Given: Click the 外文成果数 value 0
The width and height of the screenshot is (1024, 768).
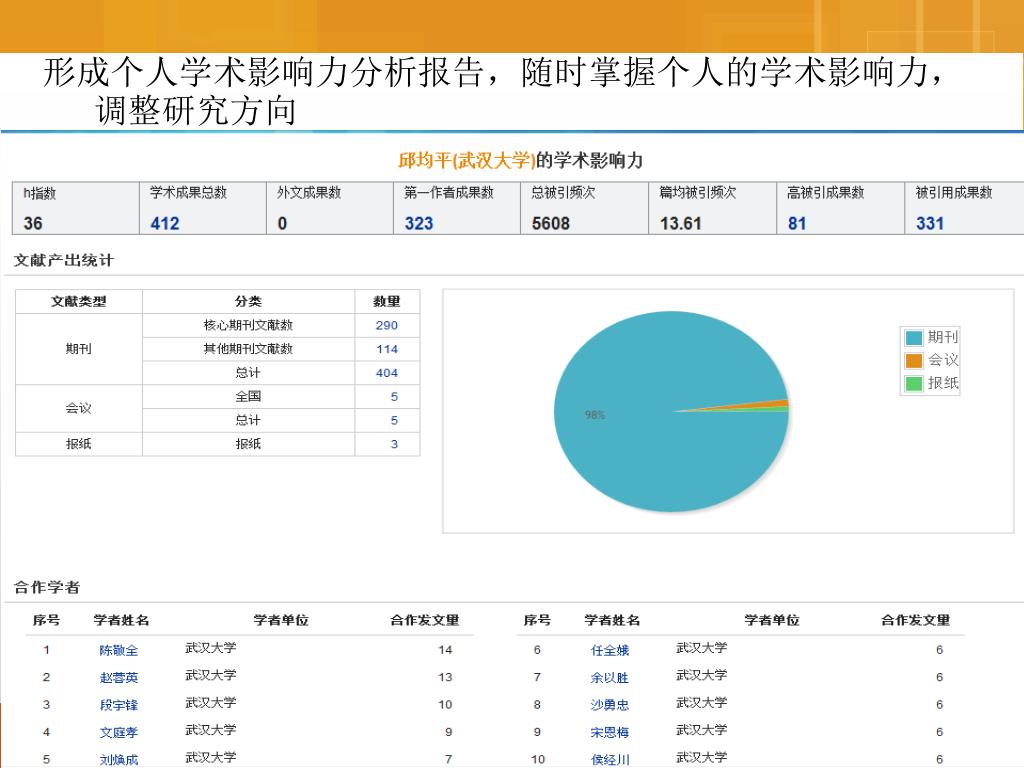Looking at the screenshot, I should pos(282,223).
